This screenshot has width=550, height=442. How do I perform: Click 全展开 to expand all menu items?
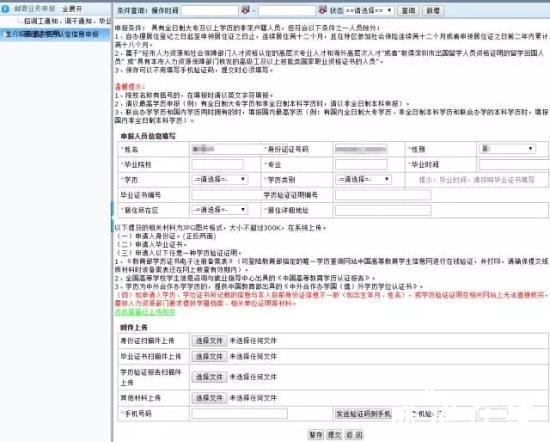(72, 9)
